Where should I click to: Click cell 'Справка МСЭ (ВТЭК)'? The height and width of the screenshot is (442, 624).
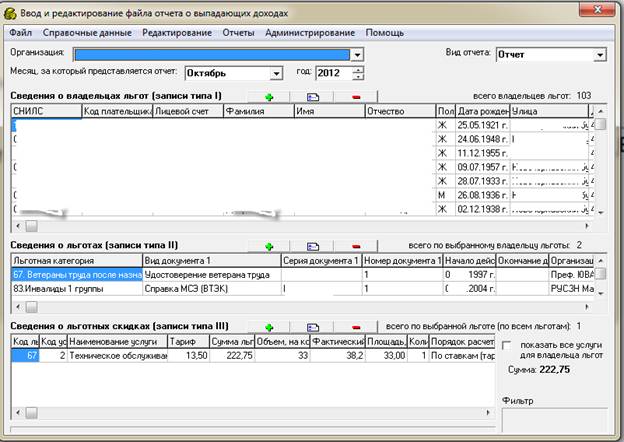[x=212, y=289]
